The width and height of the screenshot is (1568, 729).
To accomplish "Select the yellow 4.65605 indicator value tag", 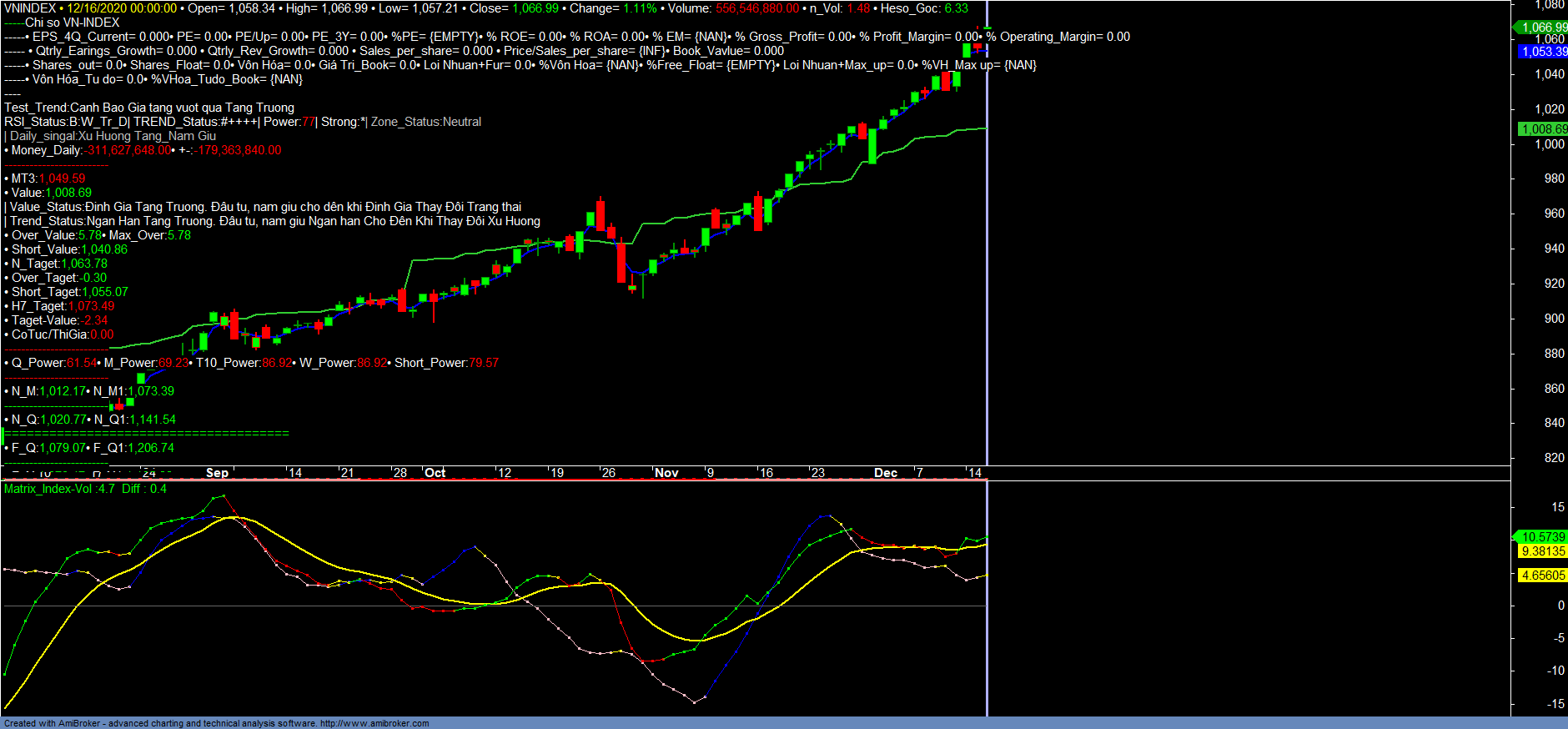I will [1542, 576].
